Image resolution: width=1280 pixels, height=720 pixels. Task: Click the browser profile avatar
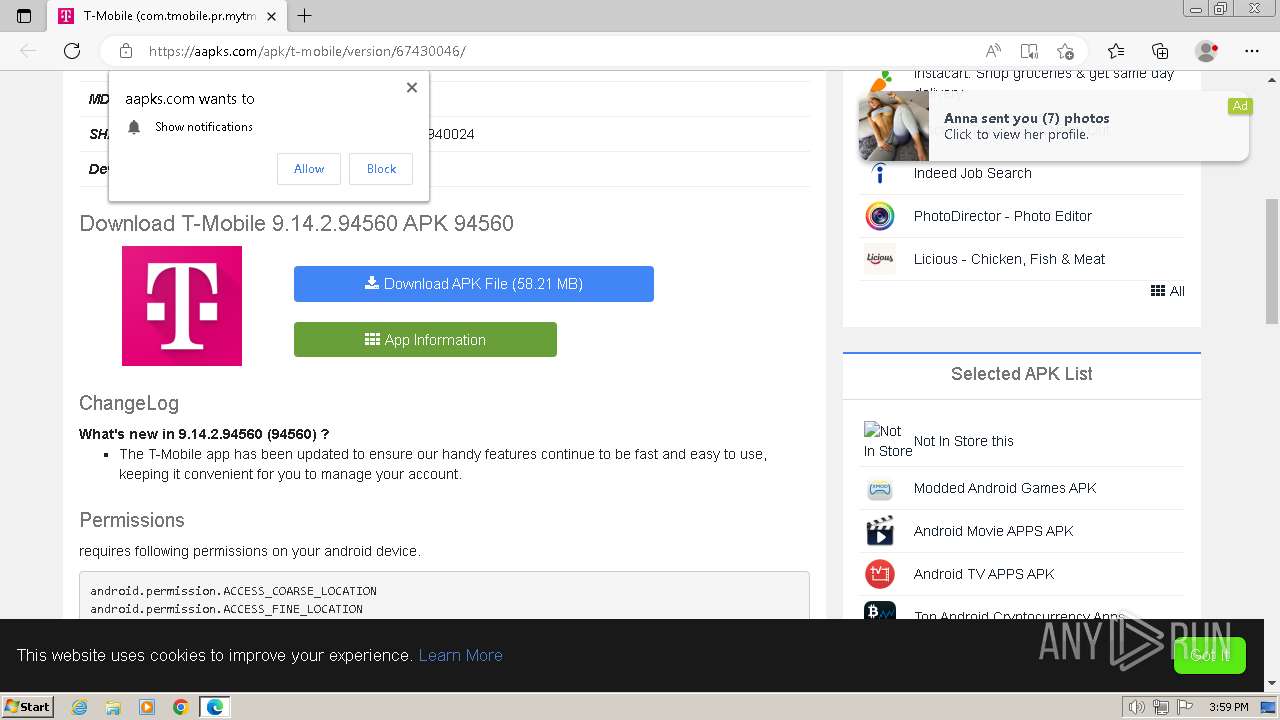click(1207, 51)
